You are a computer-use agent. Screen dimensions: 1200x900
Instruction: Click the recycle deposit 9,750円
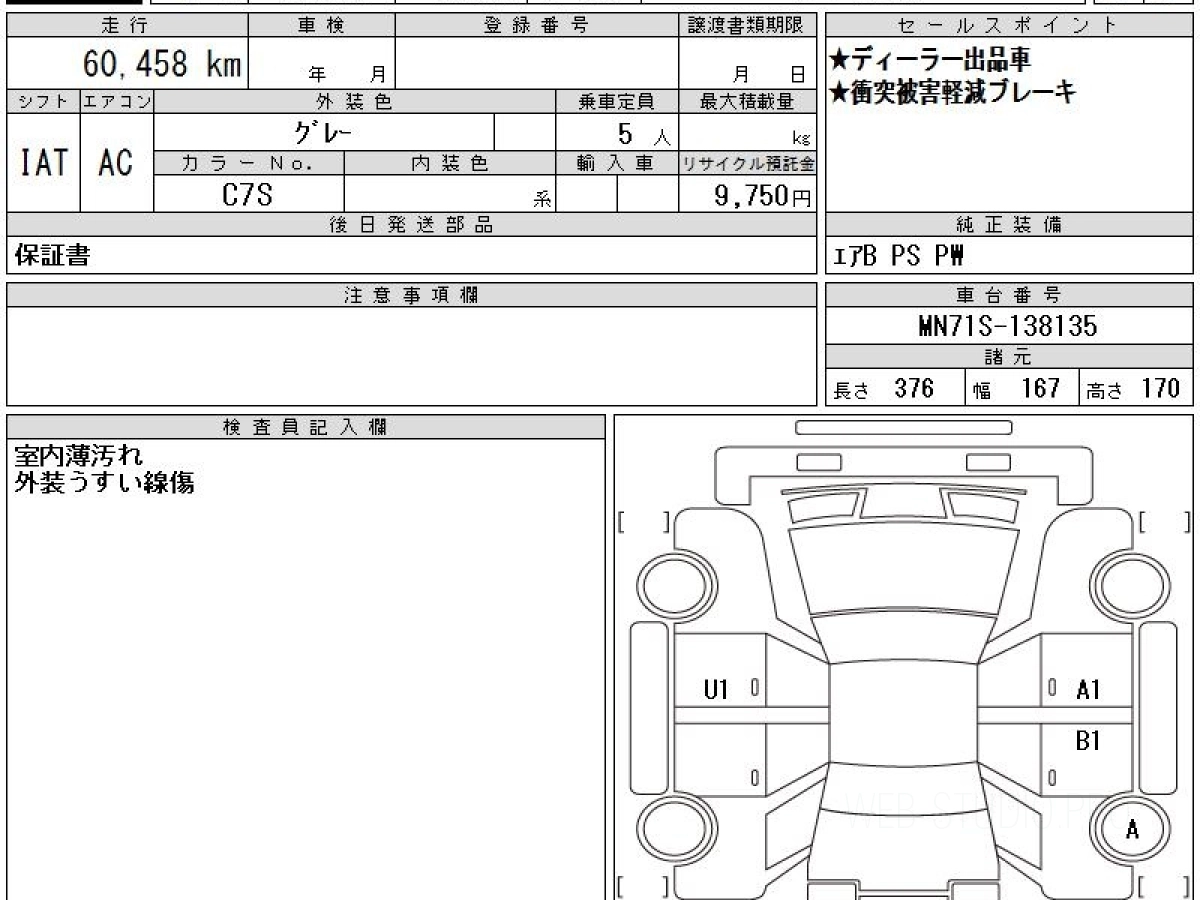pyautogui.click(x=762, y=196)
